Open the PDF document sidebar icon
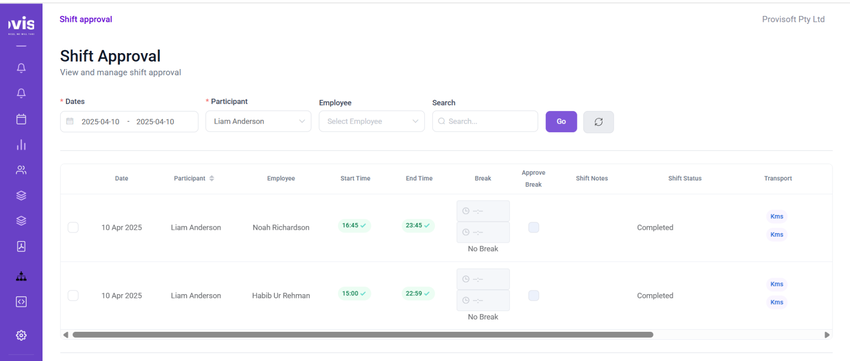Viewport: 850px width, 361px height. [x=21, y=247]
